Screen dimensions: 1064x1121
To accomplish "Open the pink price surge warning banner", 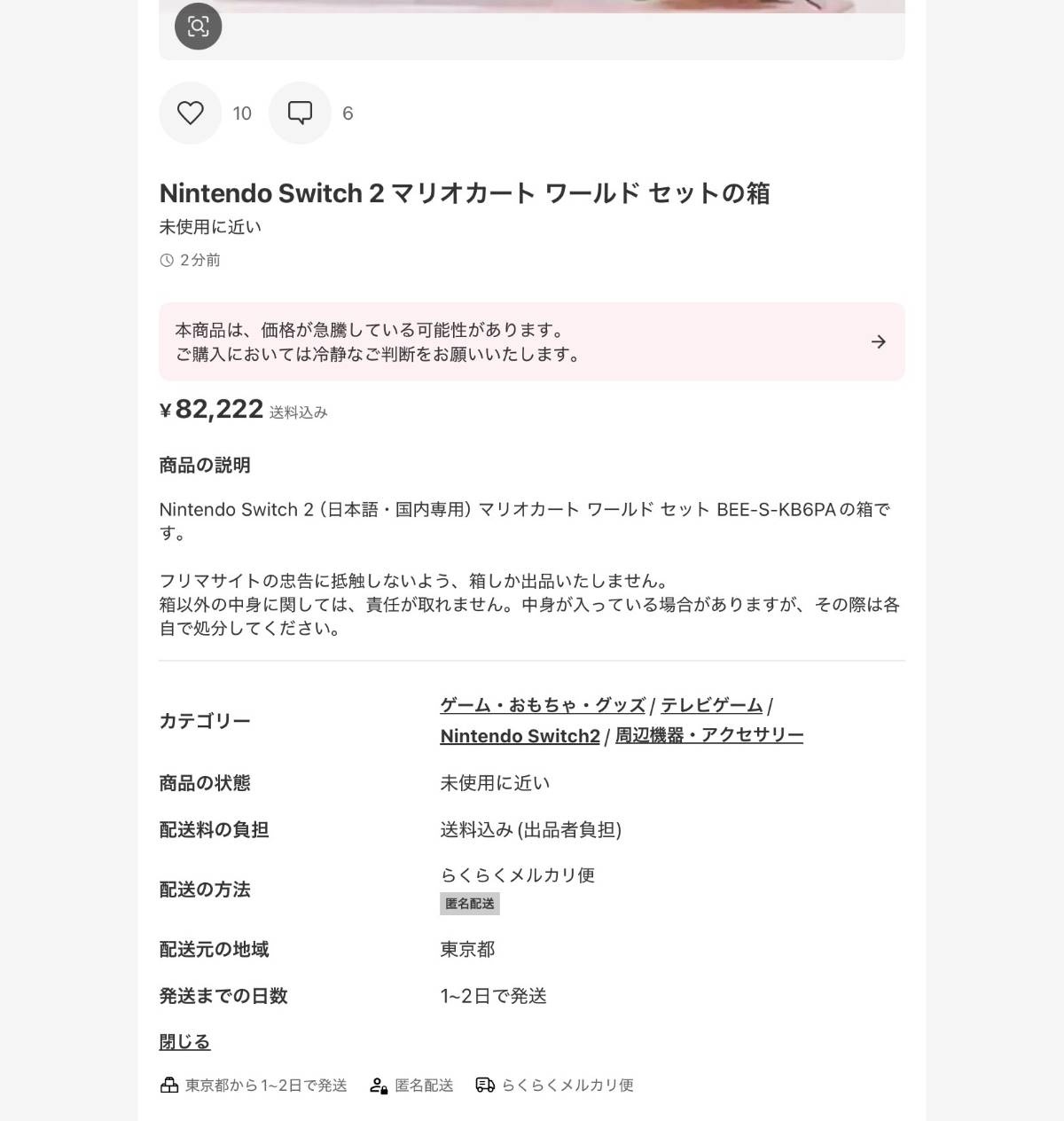I will click(532, 341).
